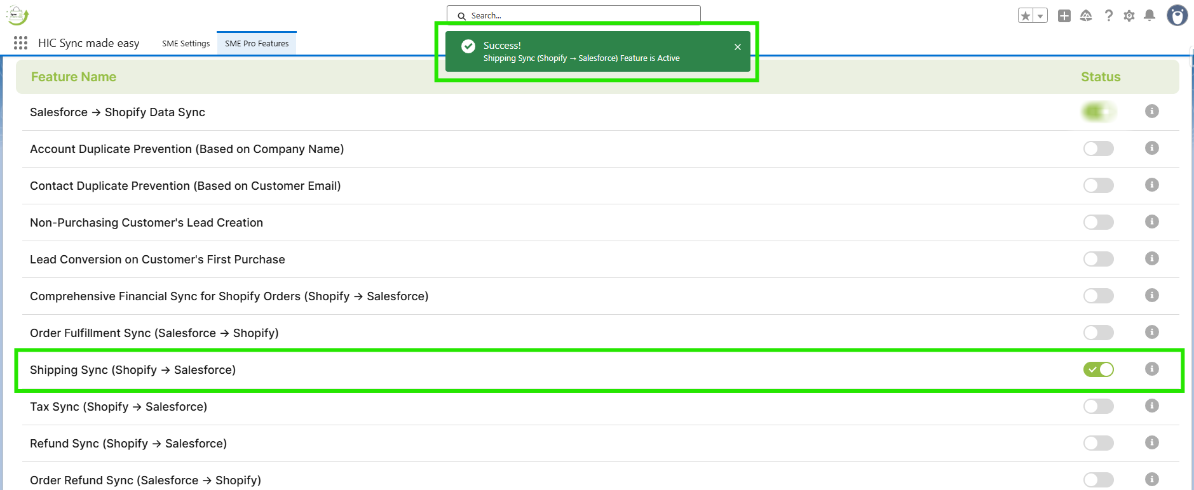1194x490 pixels.
Task: Click the HIC Sync logo icon
Action: click(x=16, y=14)
